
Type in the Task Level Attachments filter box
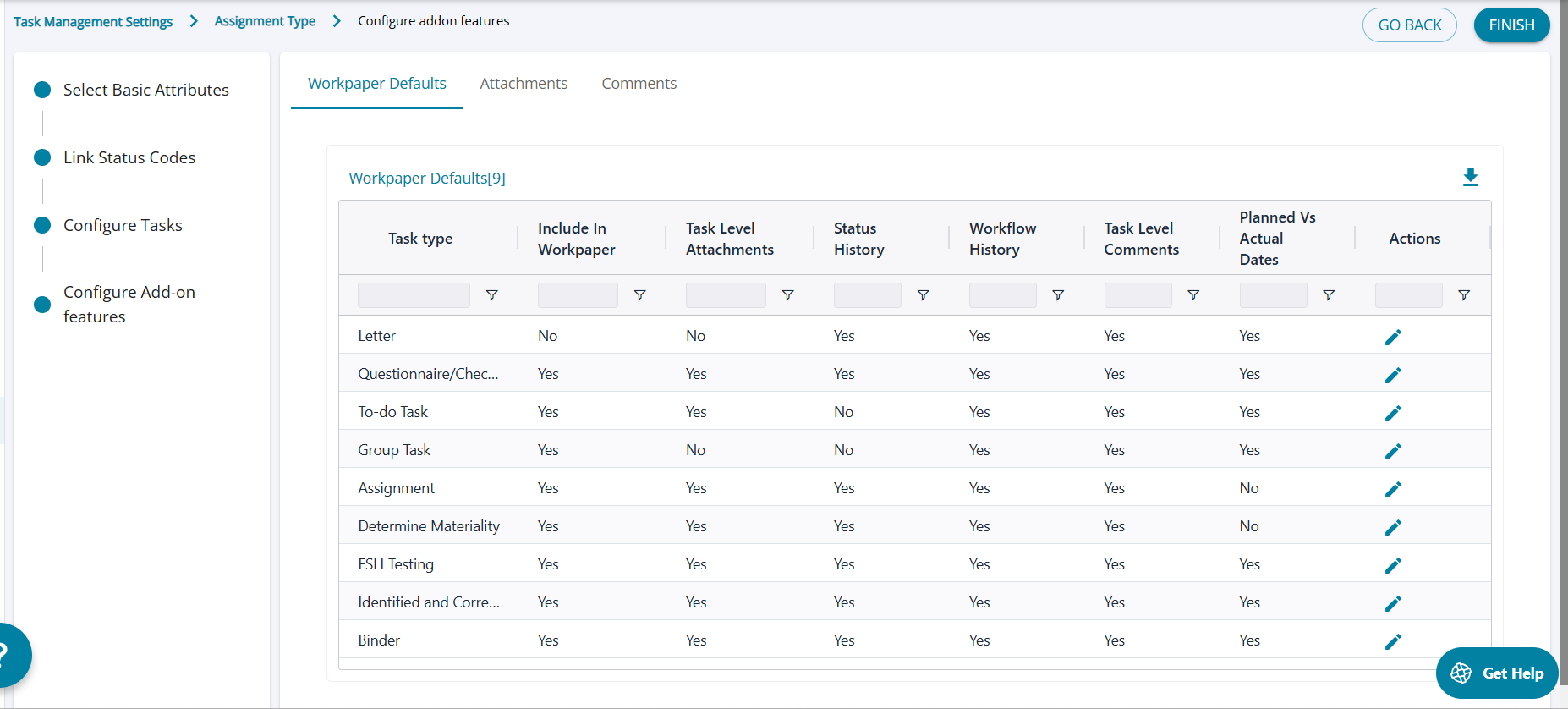(x=725, y=295)
